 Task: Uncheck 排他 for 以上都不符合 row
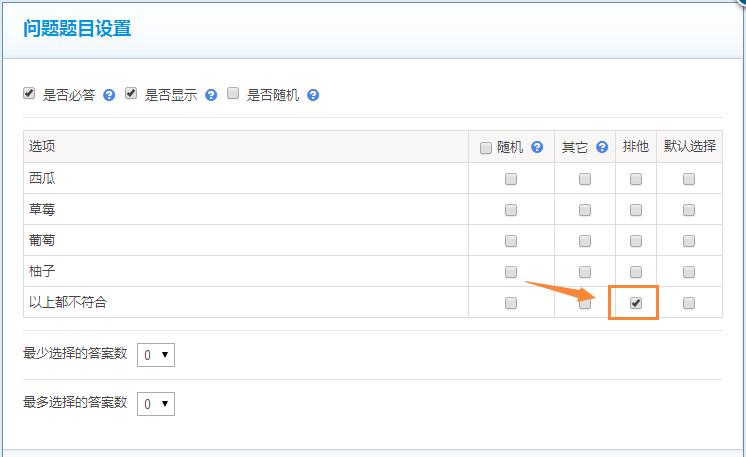click(x=636, y=303)
